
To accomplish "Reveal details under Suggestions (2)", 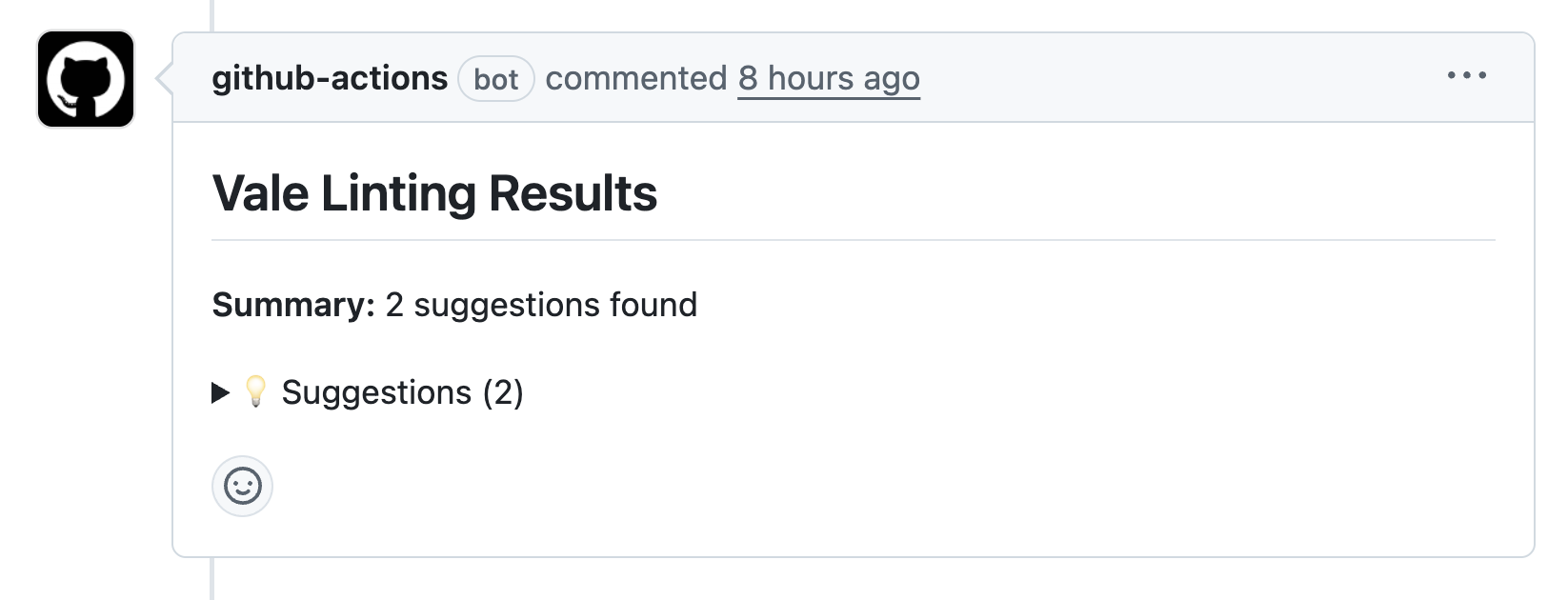I will tap(400, 391).
